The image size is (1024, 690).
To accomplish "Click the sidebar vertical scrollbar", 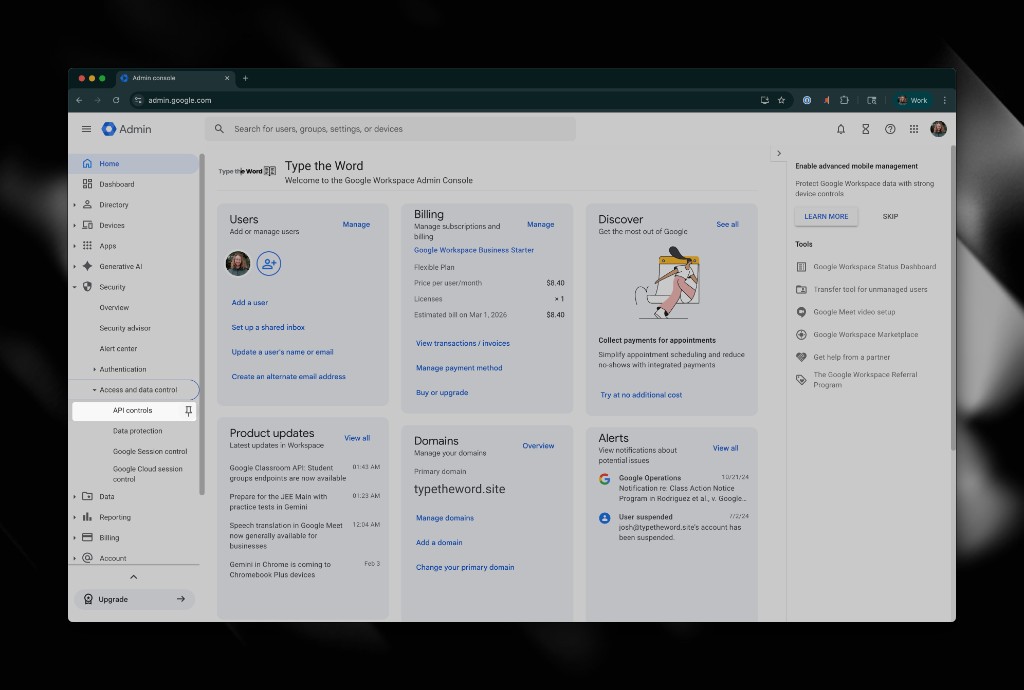I will 202,324.
